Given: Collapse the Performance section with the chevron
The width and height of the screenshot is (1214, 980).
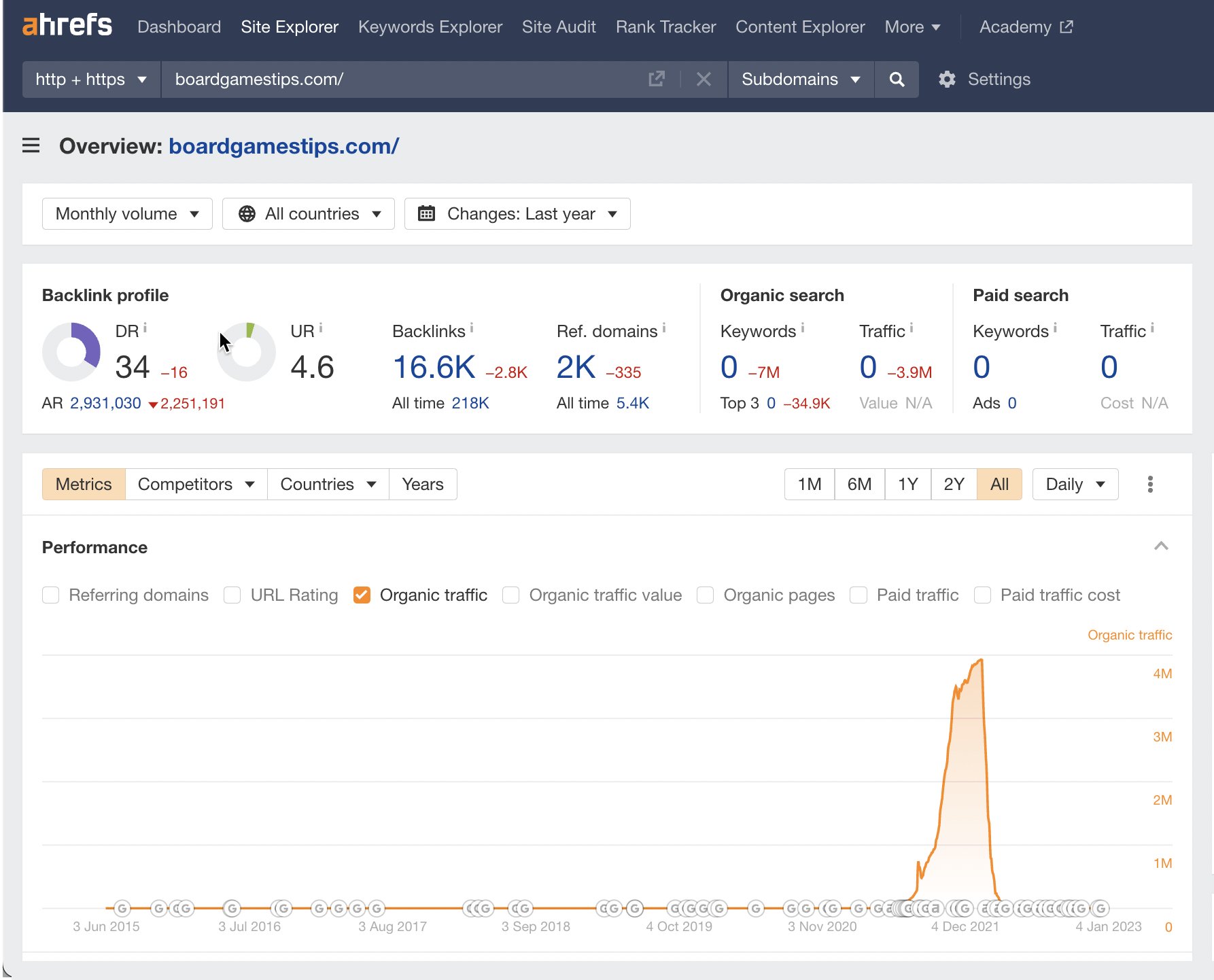Looking at the screenshot, I should (1162, 546).
